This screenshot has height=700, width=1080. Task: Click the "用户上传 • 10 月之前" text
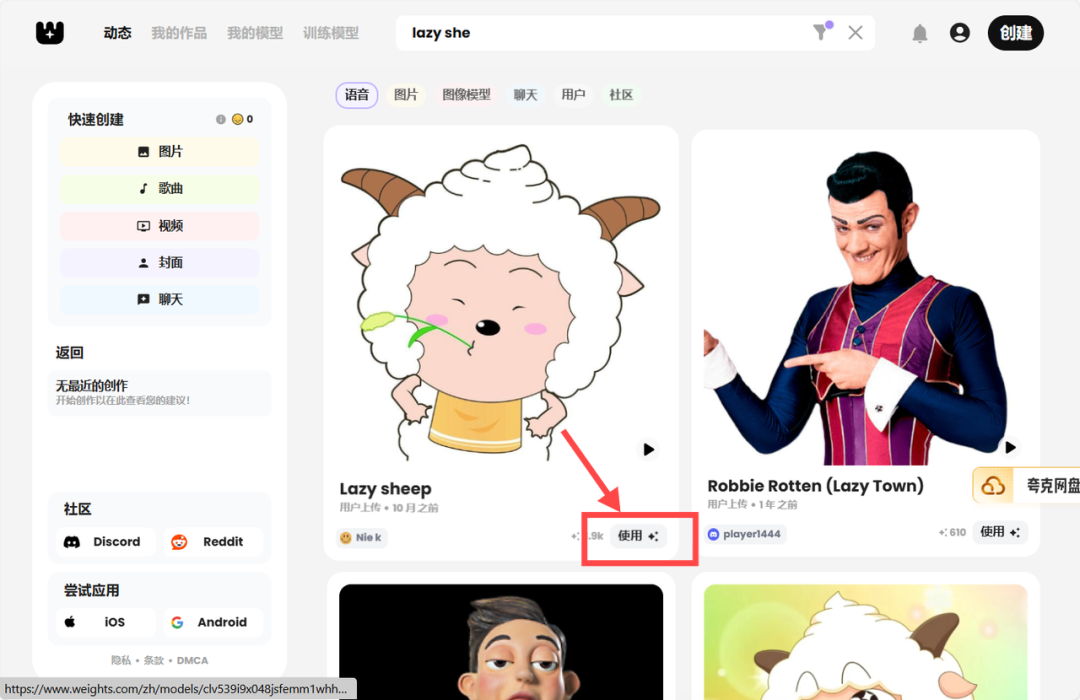point(389,508)
